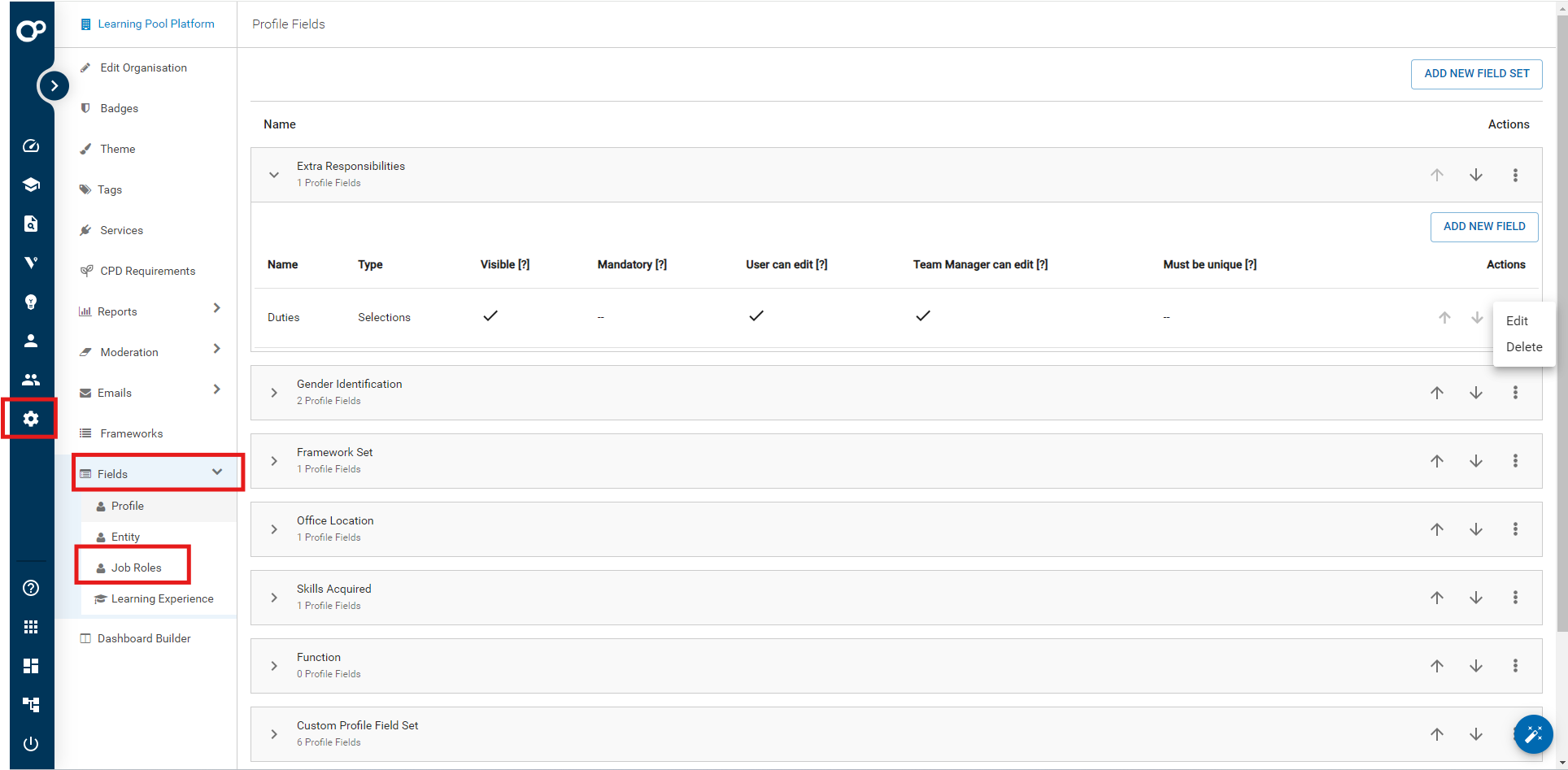Move Gender Identification field set down
1568x770 pixels.
[x=1476, y=393]
